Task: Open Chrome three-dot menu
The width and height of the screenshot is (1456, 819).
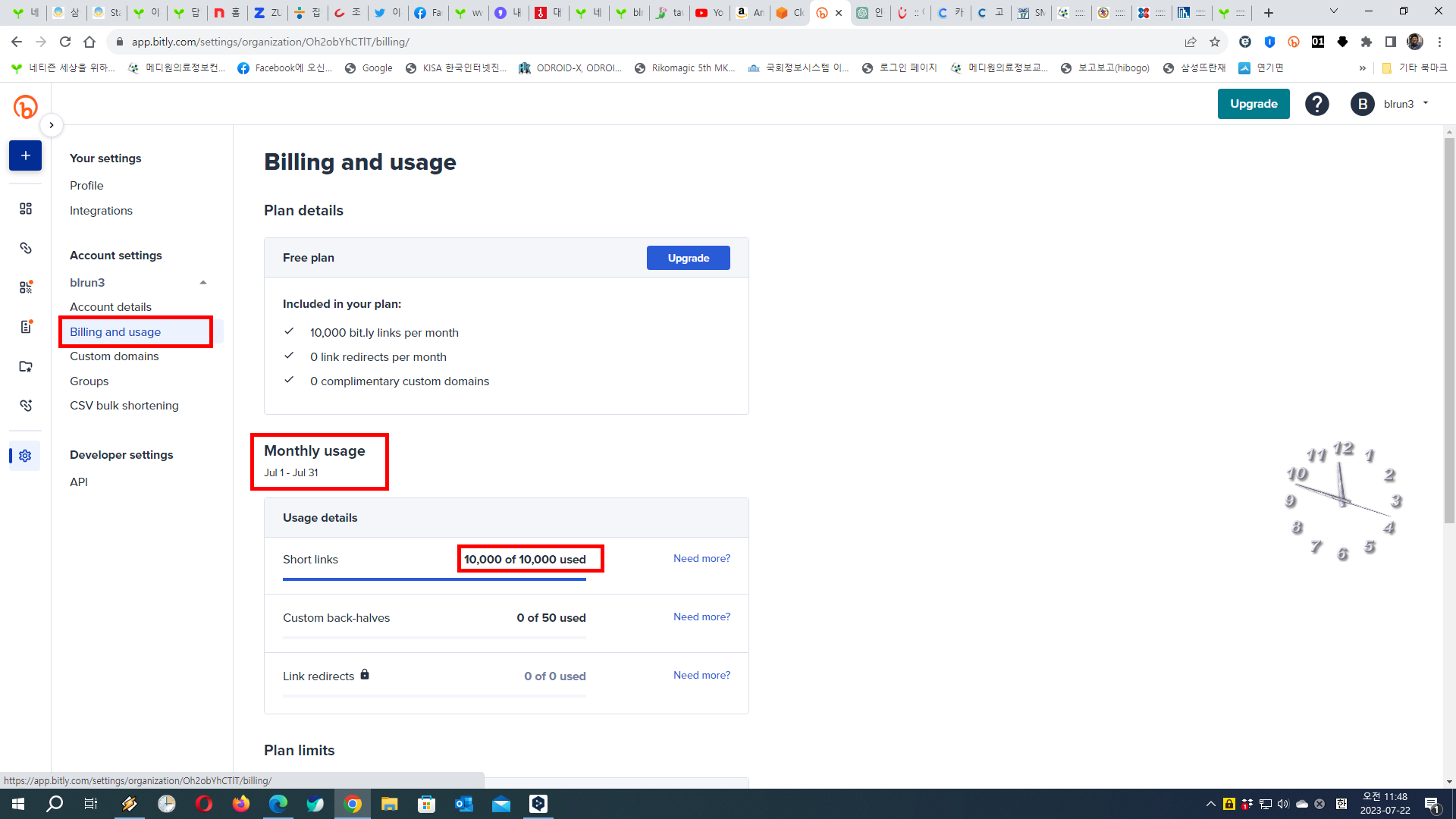Action: [x=1439, y=42]
